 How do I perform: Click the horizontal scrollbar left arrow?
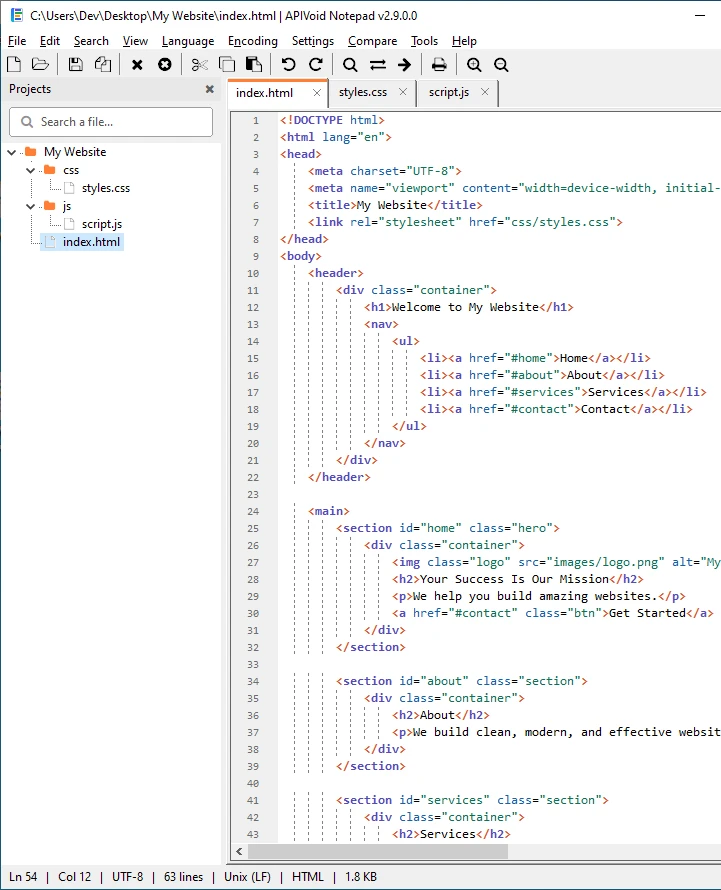click(239, 851)
